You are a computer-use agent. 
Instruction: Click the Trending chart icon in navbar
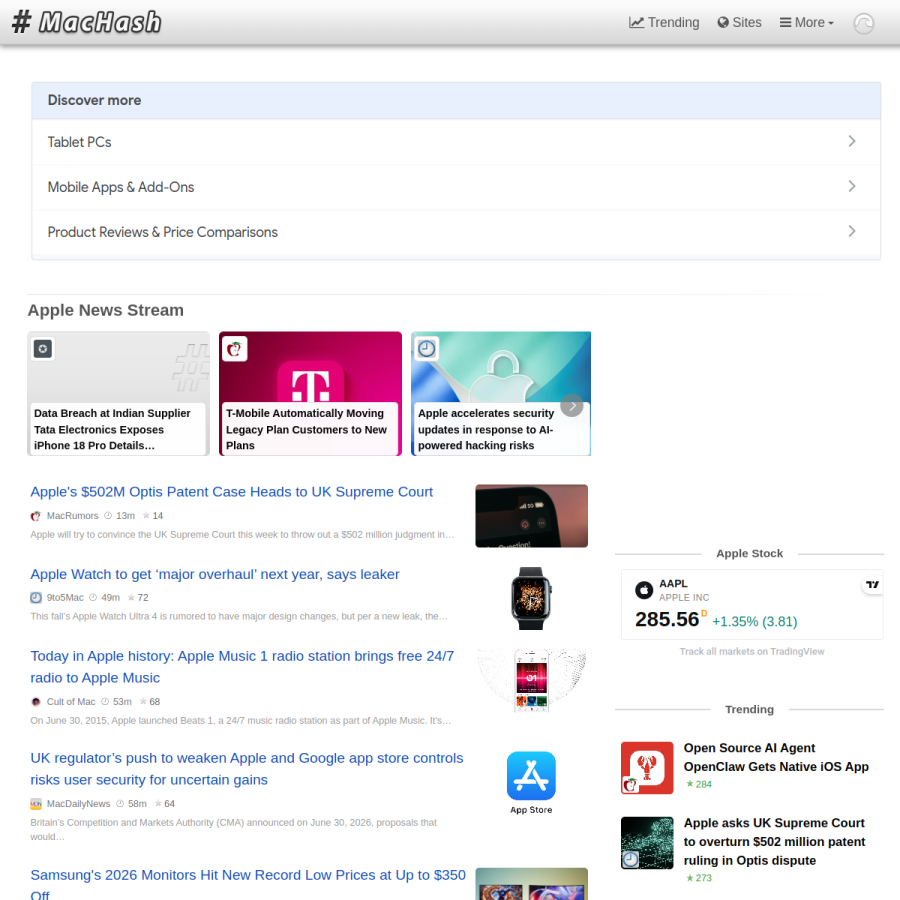point(636,22)
